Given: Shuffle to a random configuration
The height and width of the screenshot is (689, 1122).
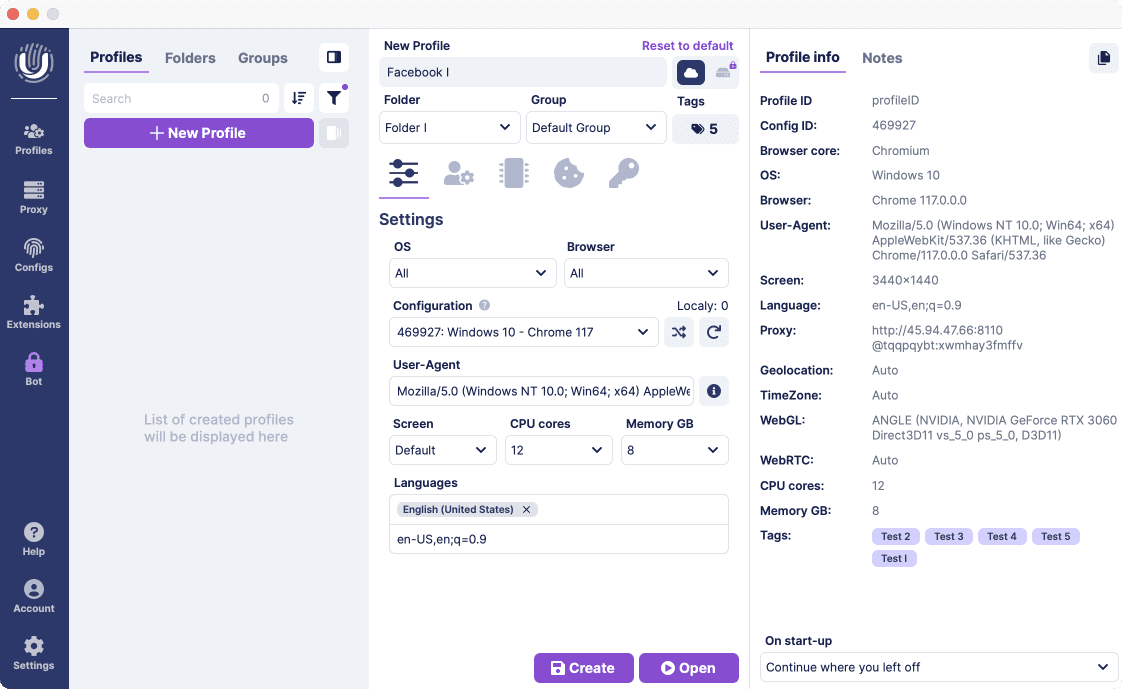Looking at the screenshot, I should (x=678, y=332).
